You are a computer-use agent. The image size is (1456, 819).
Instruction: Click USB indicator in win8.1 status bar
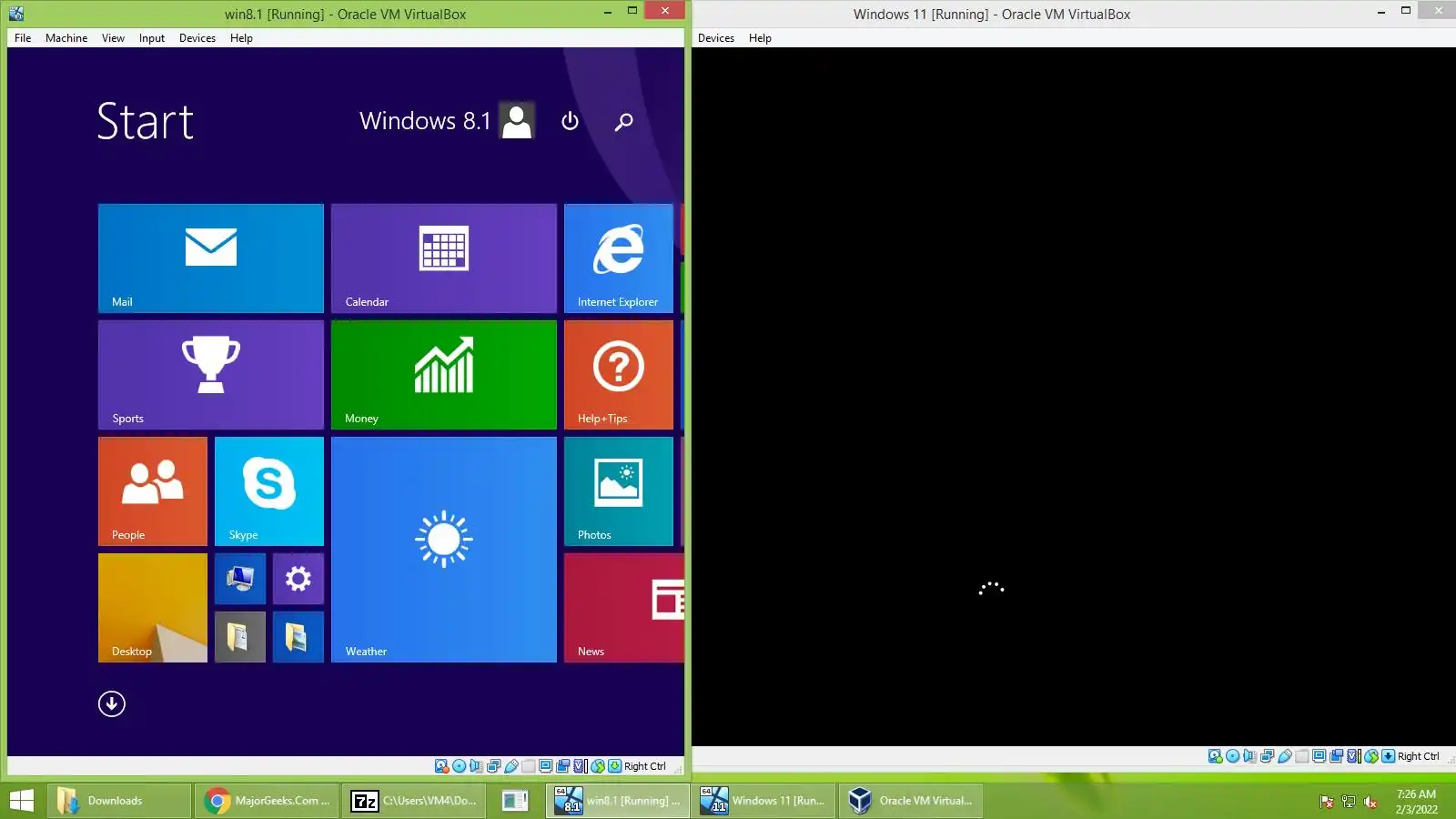[x=511, y=766]
